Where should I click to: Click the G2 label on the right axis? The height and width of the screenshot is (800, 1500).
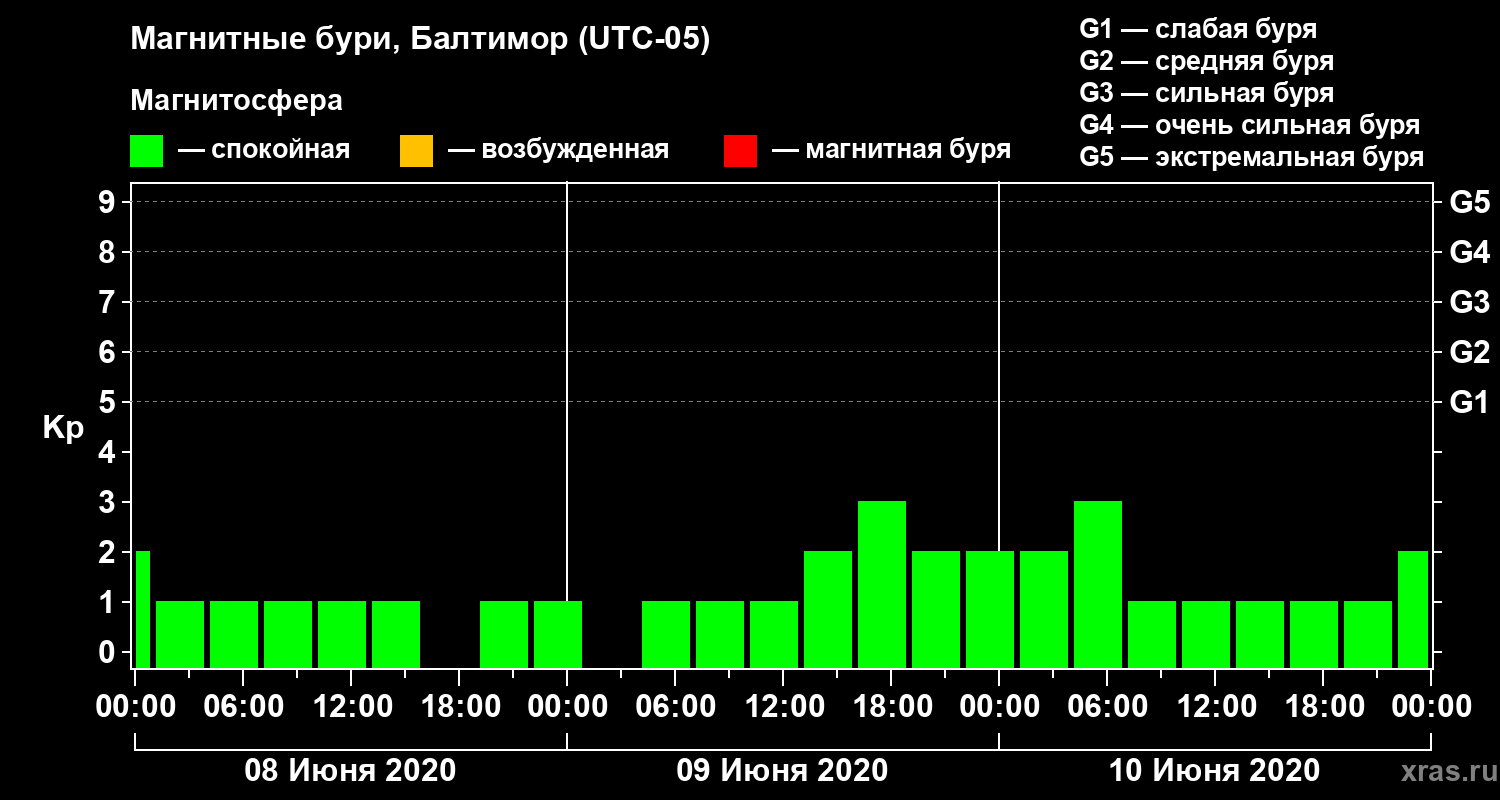coord(1469,352)
